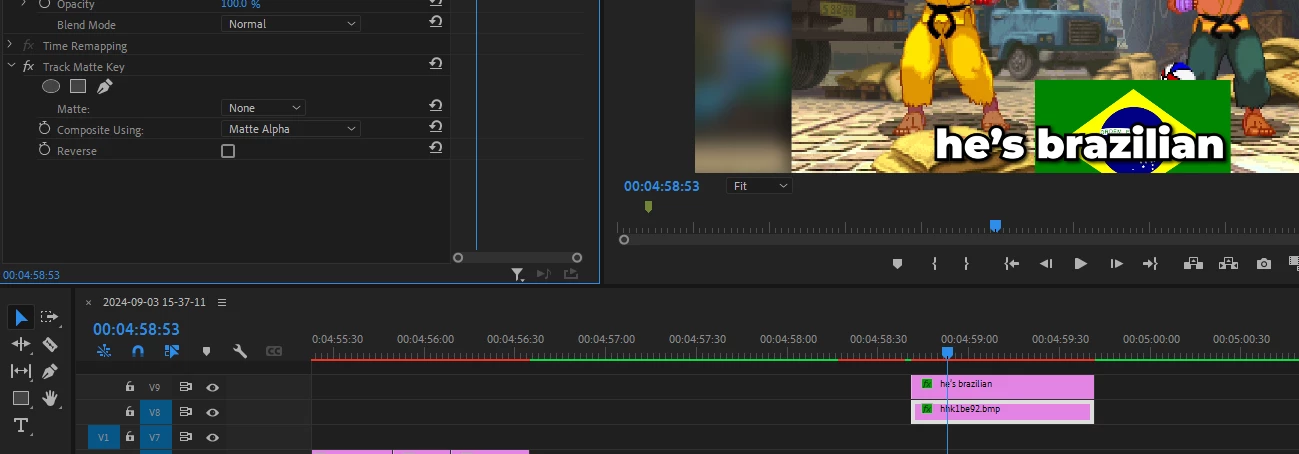Toggle V8 track output eye
Viewport: 1299px width, 454px height.
[x=212, y=412]
